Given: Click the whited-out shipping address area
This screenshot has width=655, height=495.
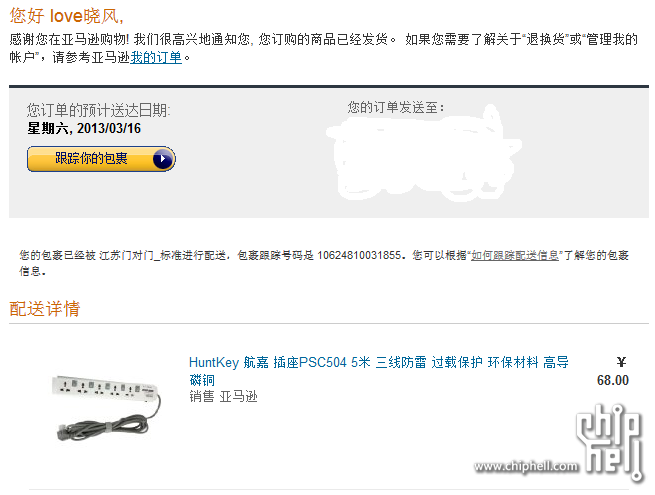Looking at the screenshot, I should click(x=424, y=157).
